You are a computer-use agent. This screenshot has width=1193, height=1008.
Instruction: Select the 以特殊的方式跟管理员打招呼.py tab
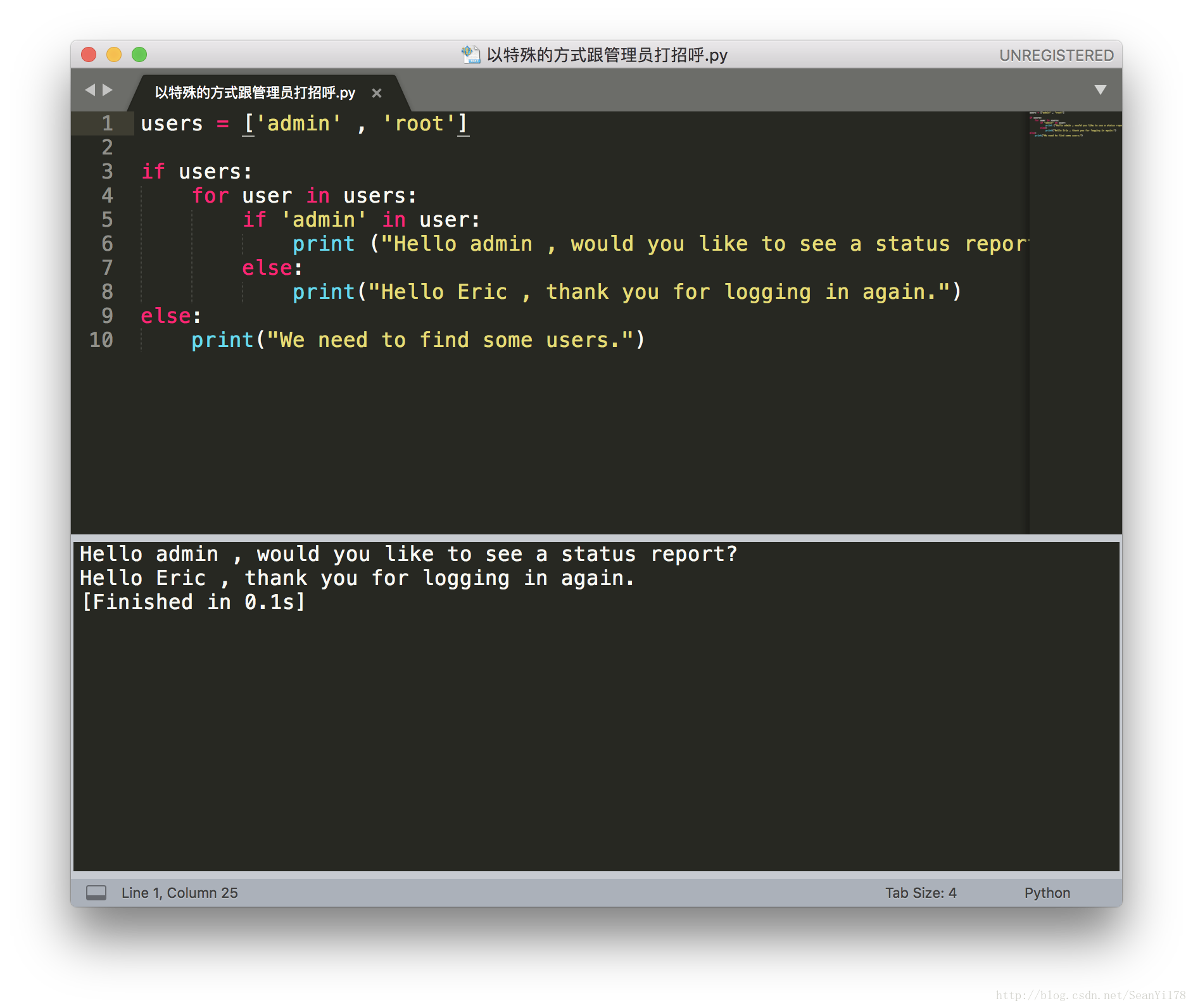[x=255, y=93]
